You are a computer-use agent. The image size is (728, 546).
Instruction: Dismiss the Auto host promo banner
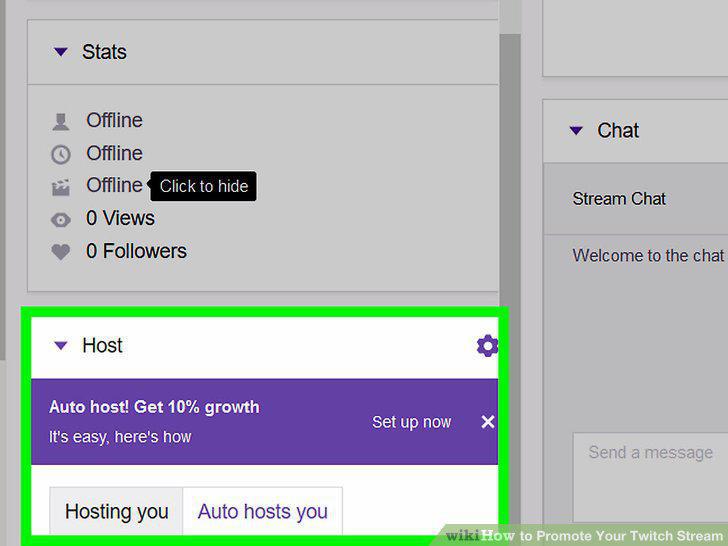click(x=488, y=422)
